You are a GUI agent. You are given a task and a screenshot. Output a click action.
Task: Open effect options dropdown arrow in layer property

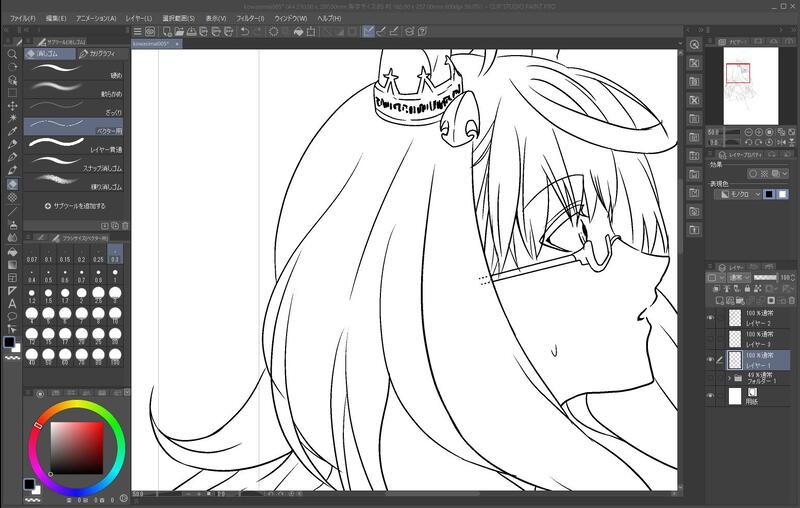(785, 174)
